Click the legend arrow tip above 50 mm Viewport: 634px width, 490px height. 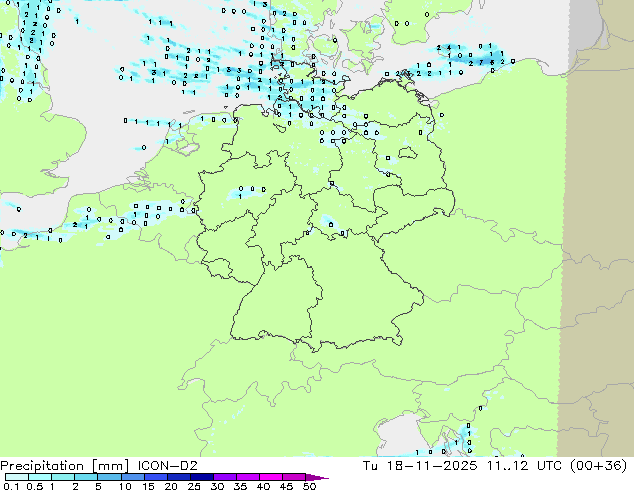[x=317, y=477]
